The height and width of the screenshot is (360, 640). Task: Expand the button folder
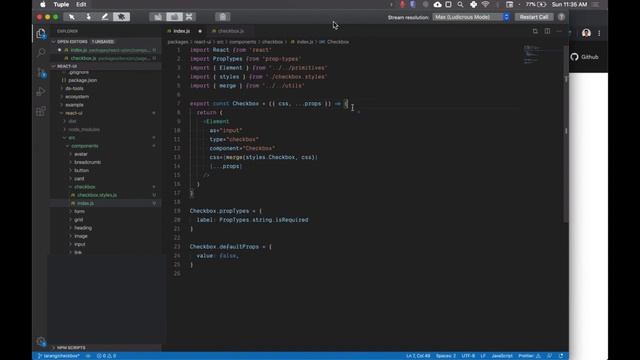81,170
